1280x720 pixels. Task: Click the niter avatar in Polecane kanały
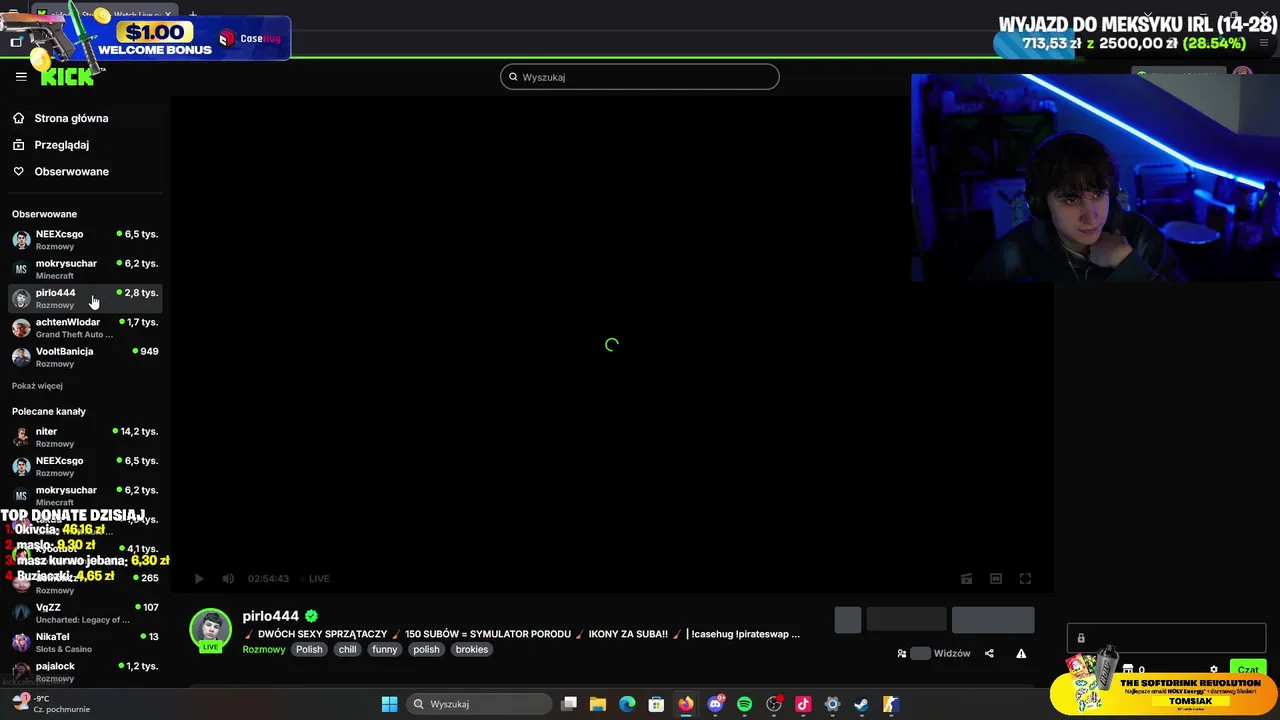(21, 437)
